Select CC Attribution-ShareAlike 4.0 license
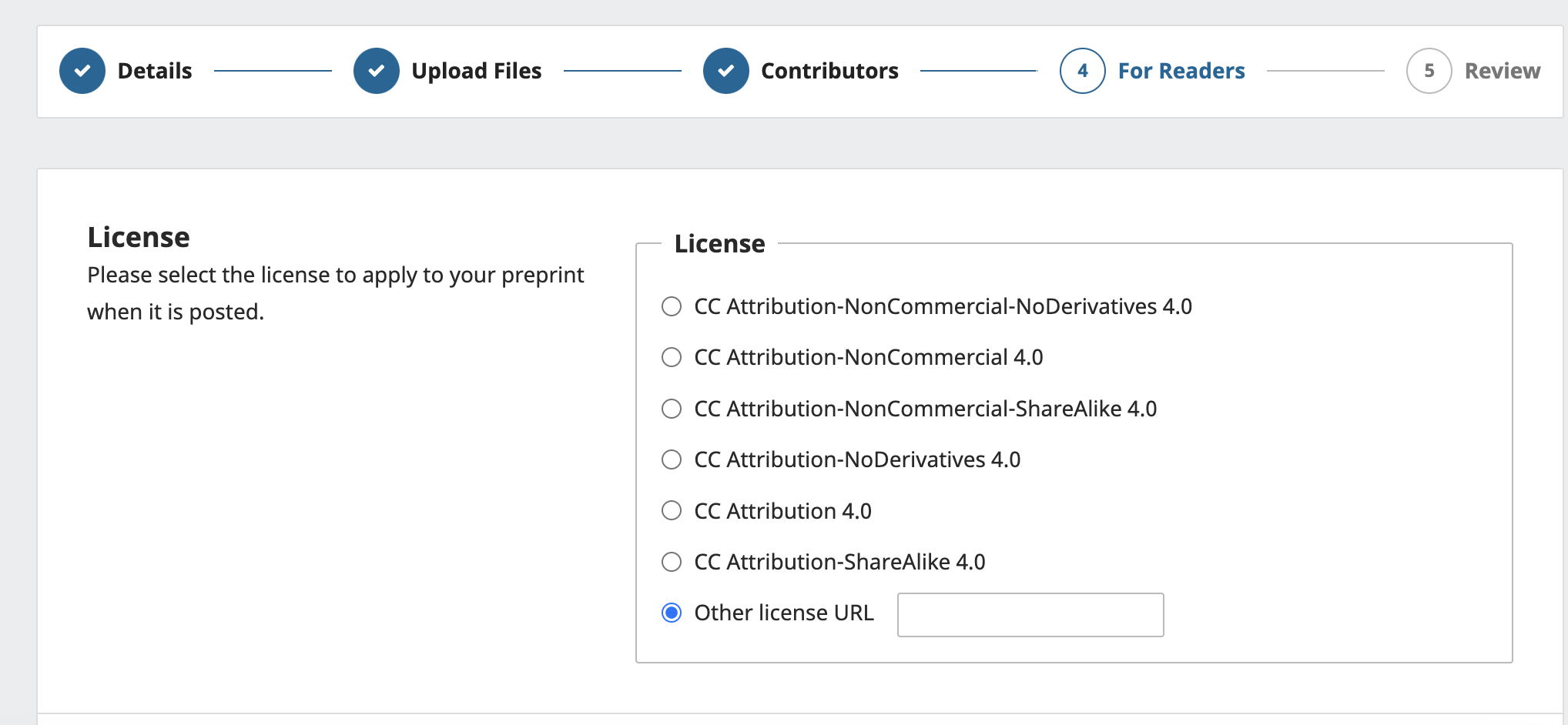This screenshot has height=725, width=1568. pyautogui.click(x=672, y=562)
